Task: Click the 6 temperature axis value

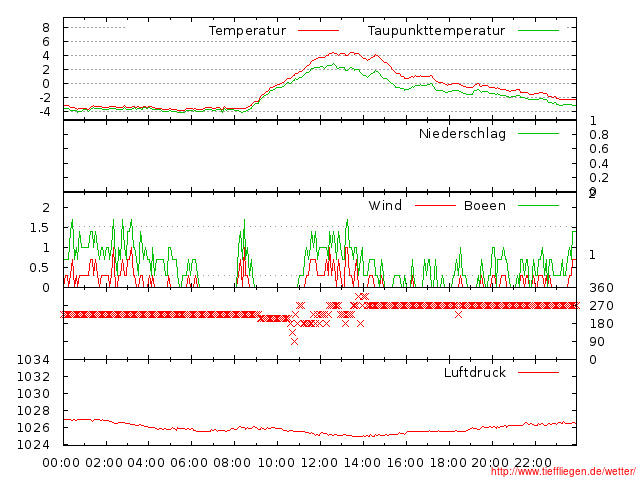Action: point(46,42)
